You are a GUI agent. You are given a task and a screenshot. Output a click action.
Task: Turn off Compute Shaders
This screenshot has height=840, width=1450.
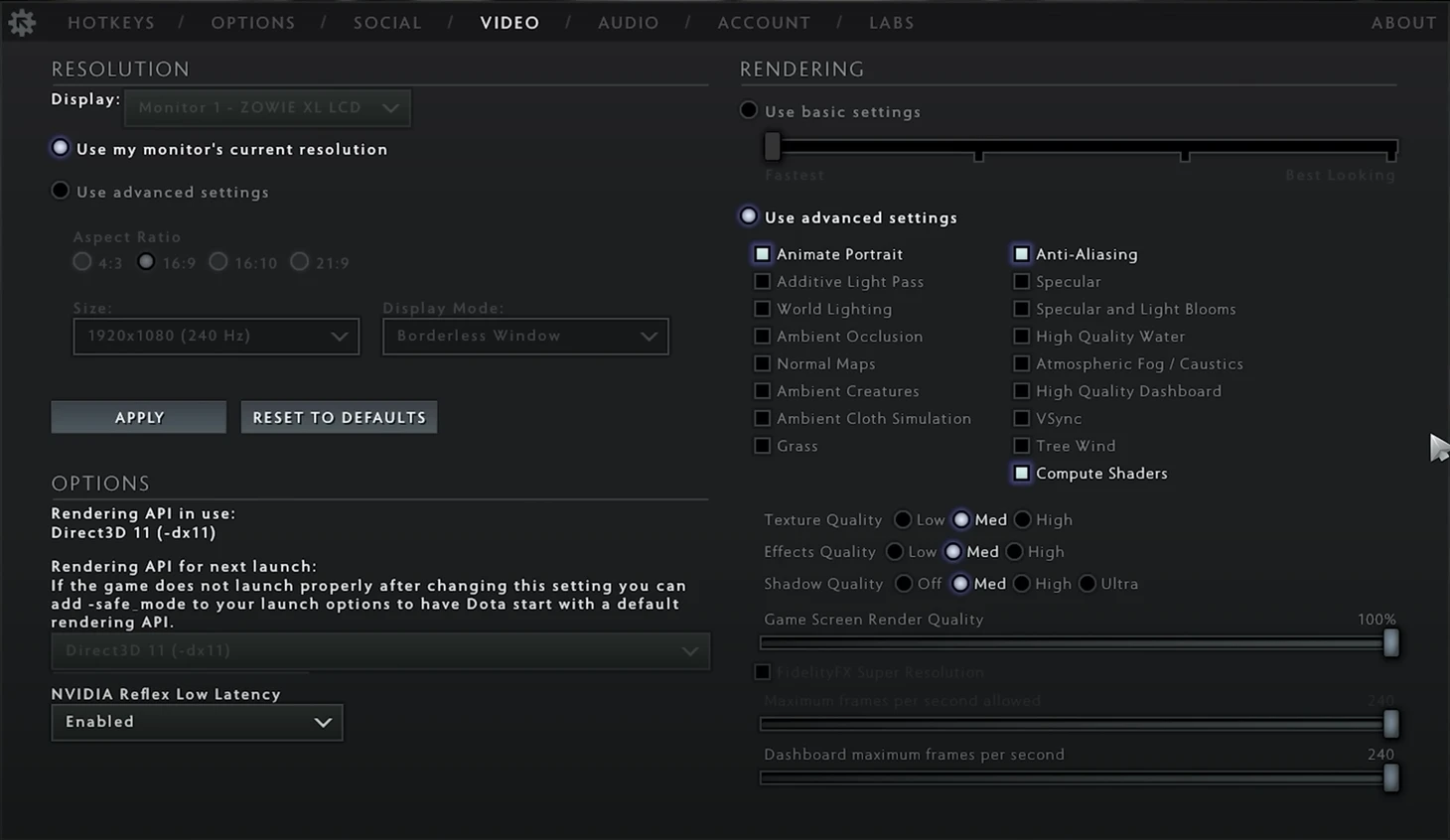click(x=1021, y=474)
